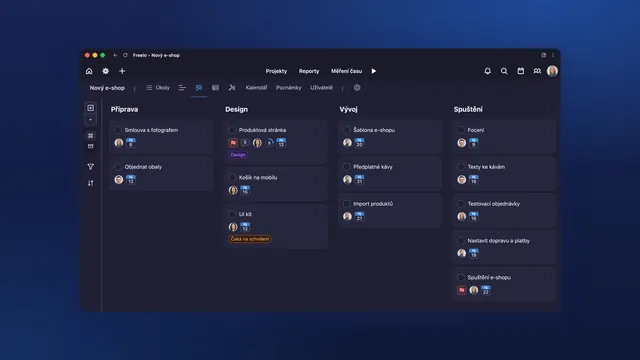Open the settings gear in top bar
Screen dimensions: 640x360
pyautogui.click(x=105, y=71)
